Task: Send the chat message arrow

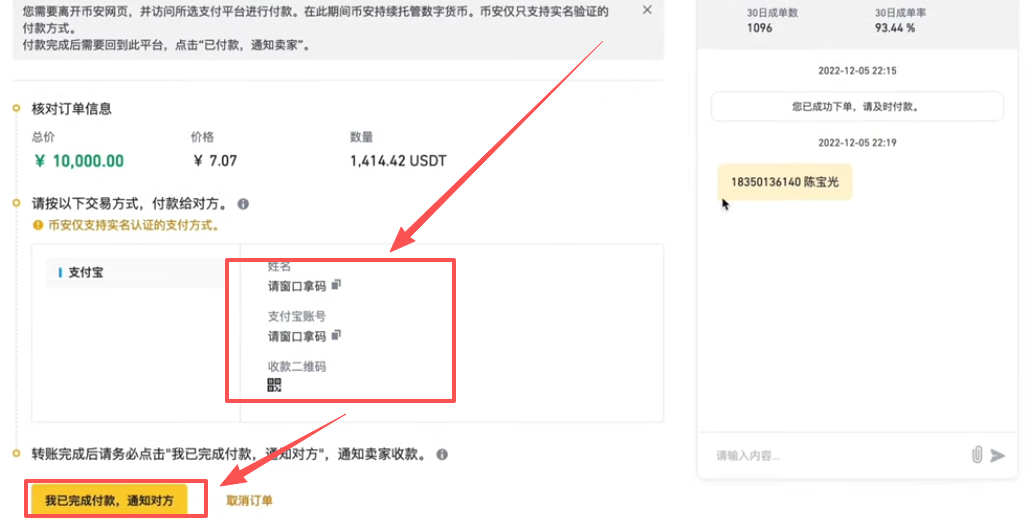Action: click(x=998, y=455)
